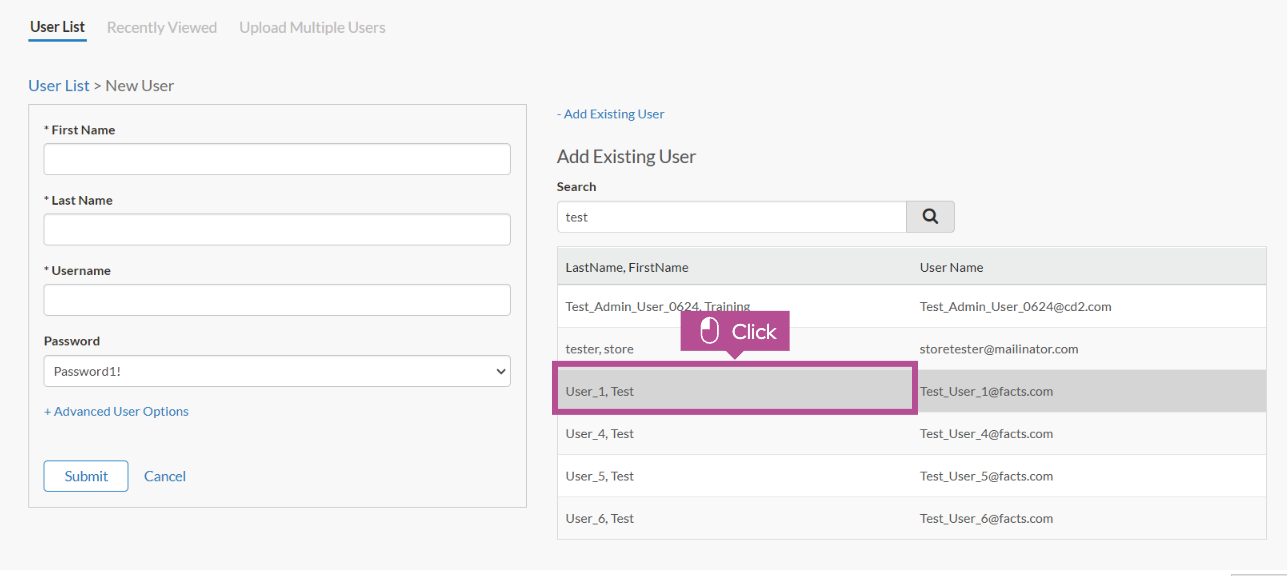Select Test_User_5@facts.com cell
The height and width of the screenshot is (576, 1287).
986,476
